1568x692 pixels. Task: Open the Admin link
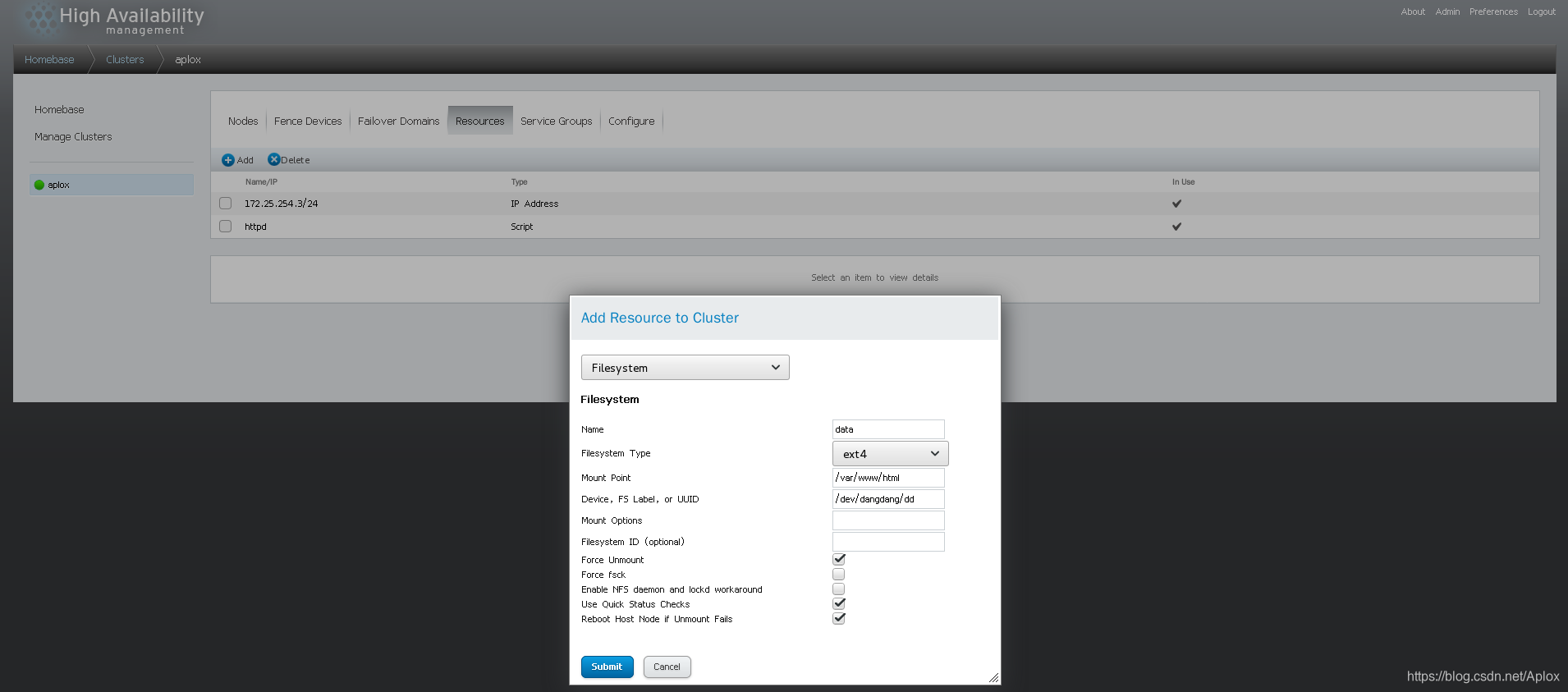(1447, 11)
